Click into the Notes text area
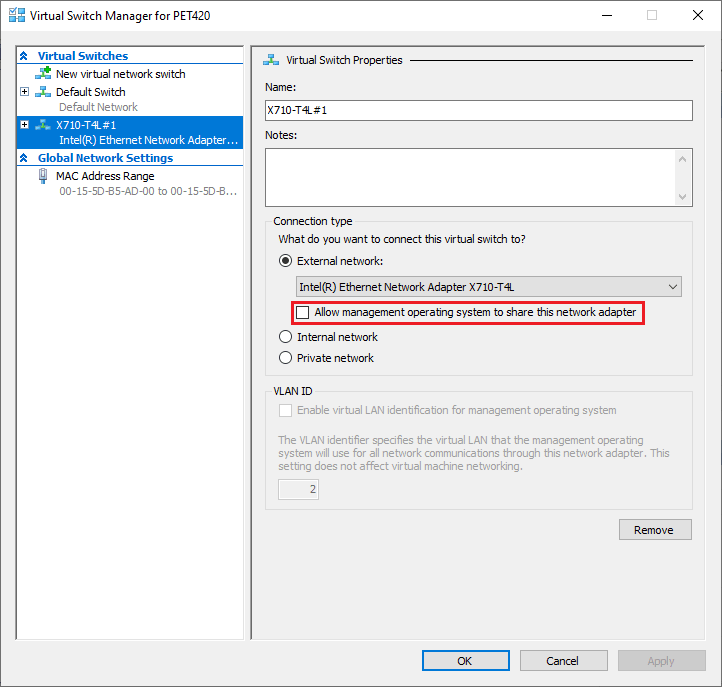722x687 pixels. point(470,177)
